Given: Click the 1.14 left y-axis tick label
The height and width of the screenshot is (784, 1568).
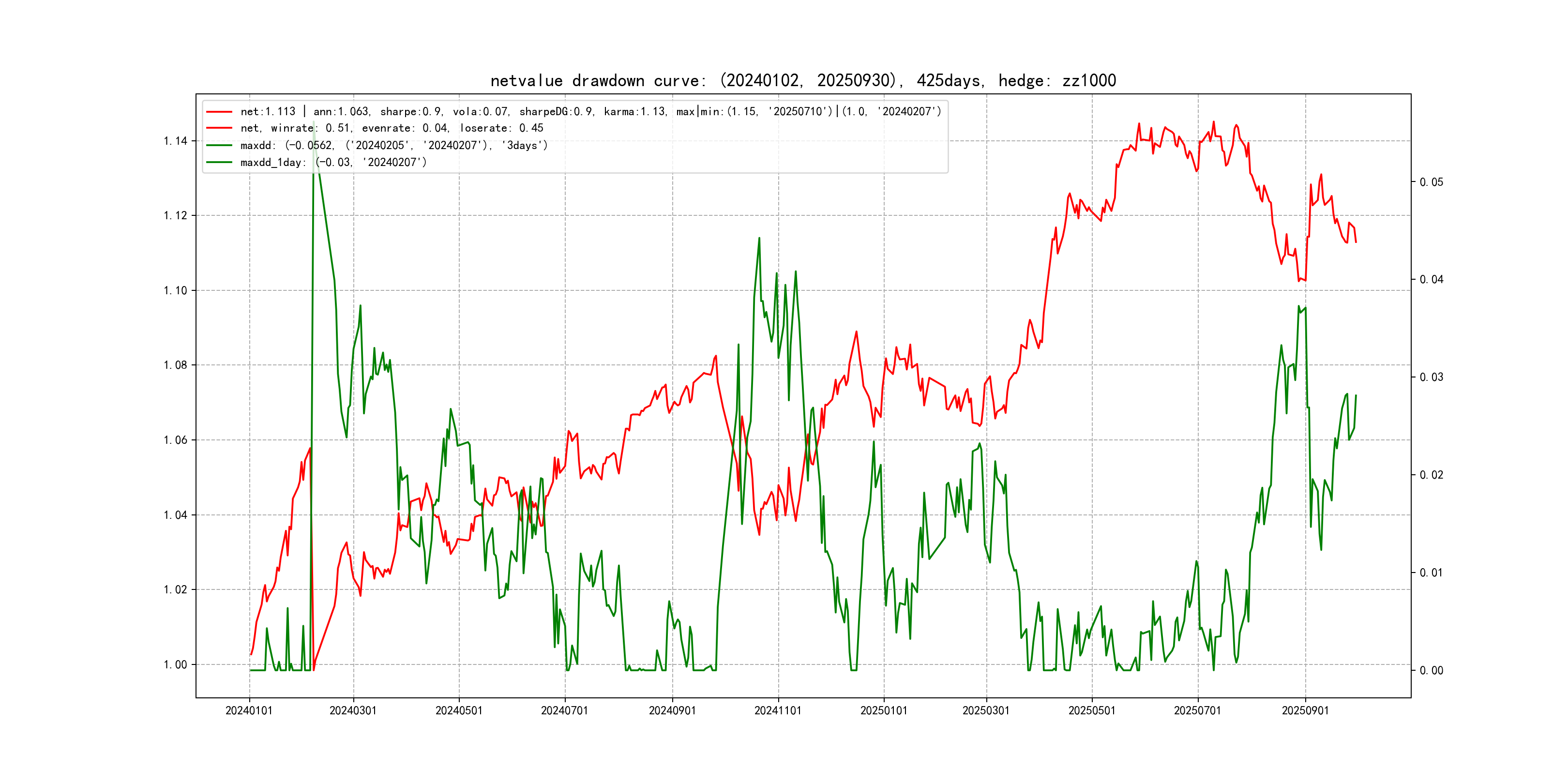Looking at the screenshot, I should point(175,141).
